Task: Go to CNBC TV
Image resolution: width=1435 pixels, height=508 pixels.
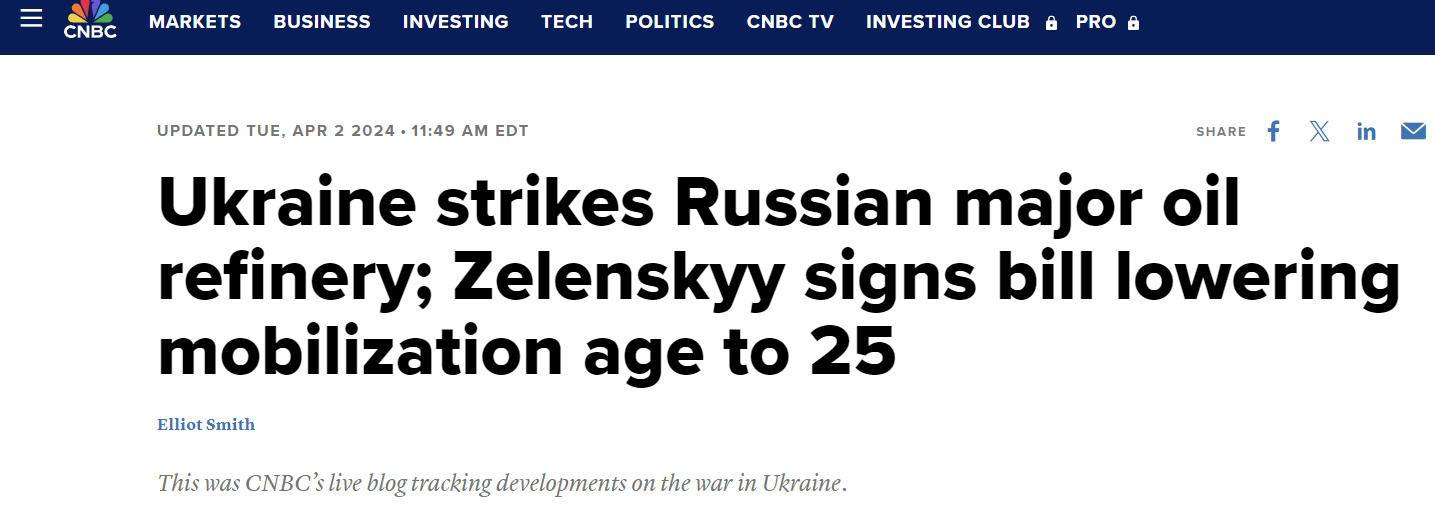Action: [x=790, y=21]
